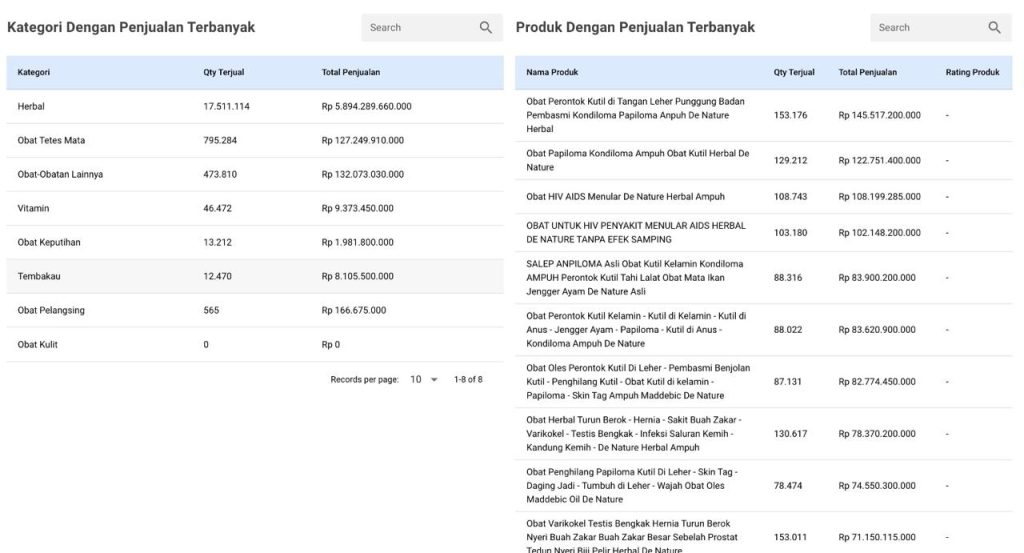Open product Obat Perontok Kutil di Tangan Leher
This screenshot has height=553, width=1024.
635,115
